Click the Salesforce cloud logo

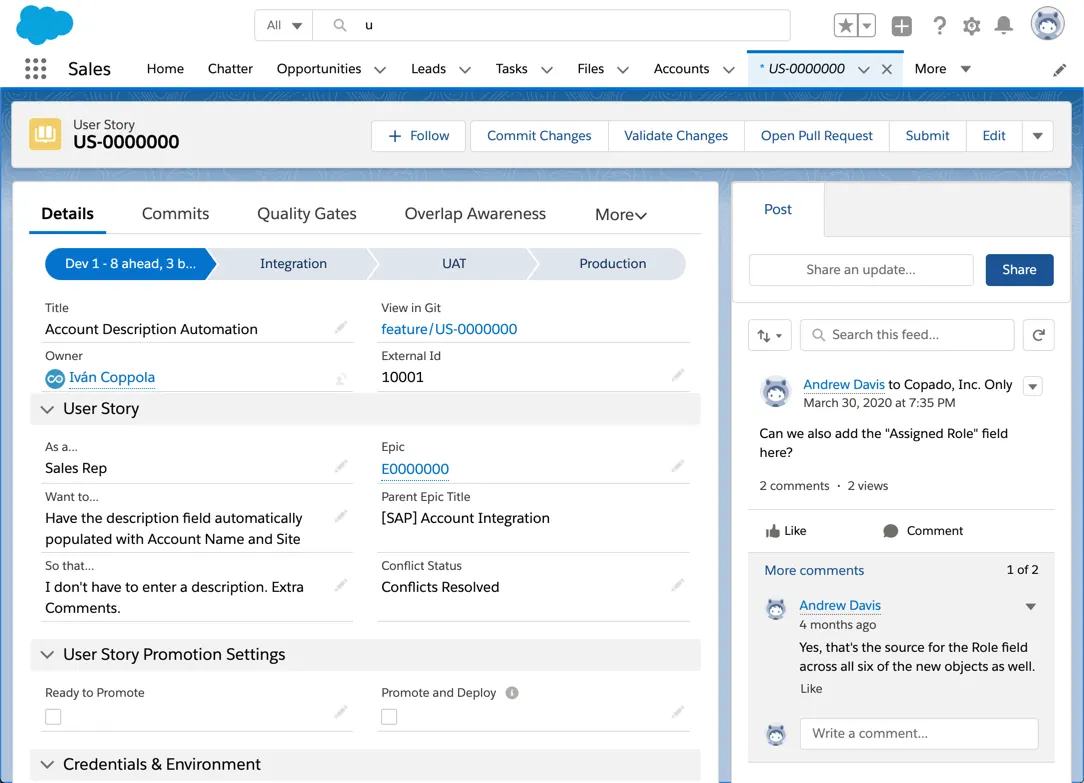(44, 24)
